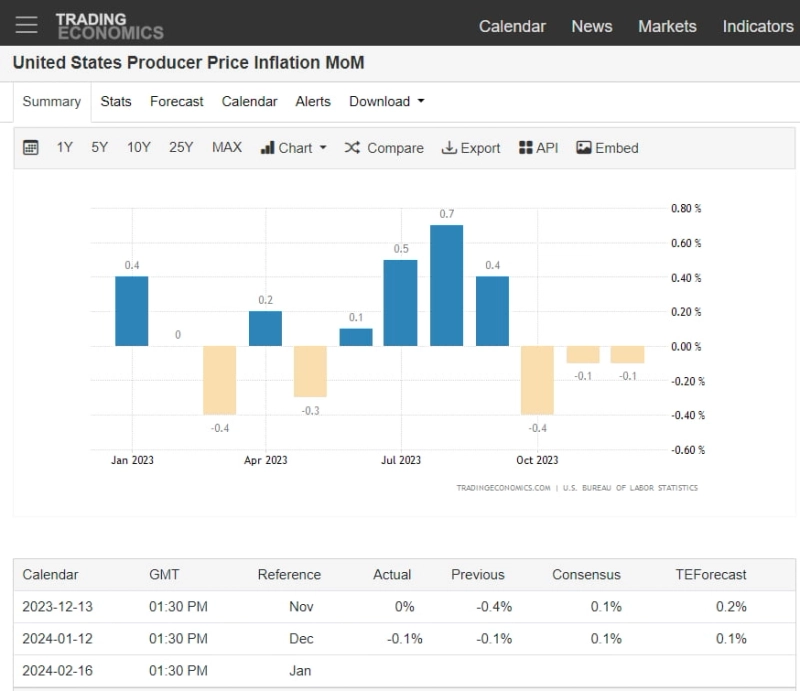The image size is (800, 691).
Task: Go to Markets in top navigation
Action: pyautogui.click(x=667, y=26)
